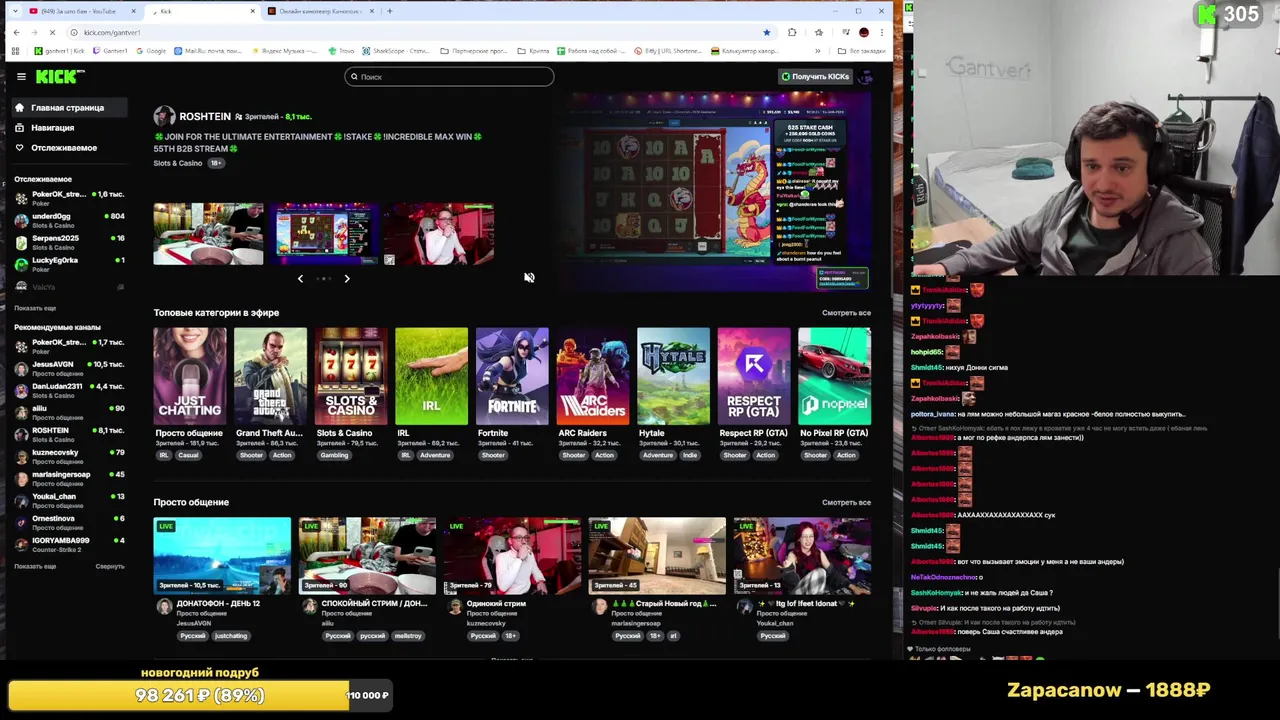Click the KICK logo
Screen dimensions: 1280x720
[60, 77]
